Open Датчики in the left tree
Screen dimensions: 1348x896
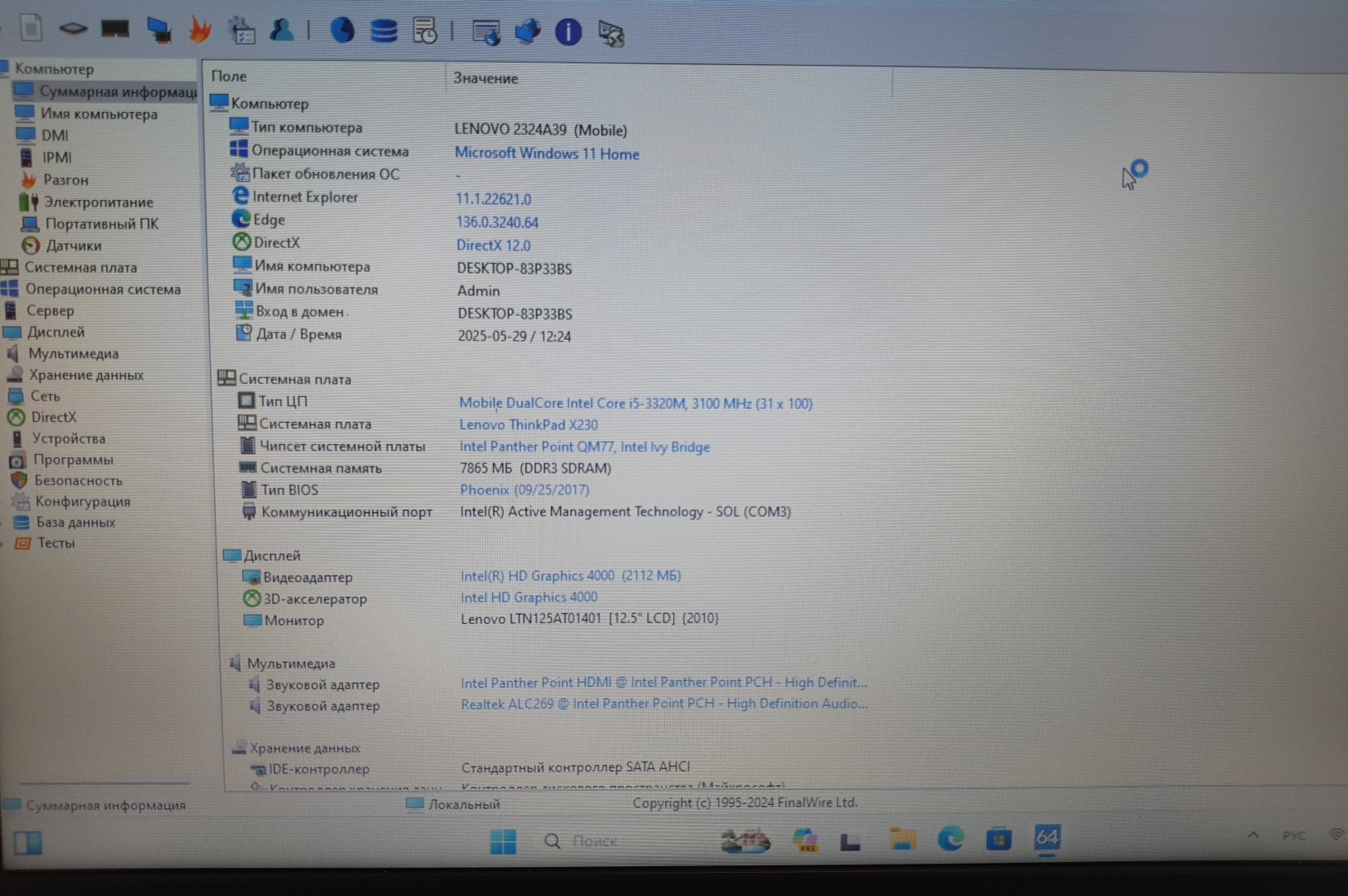point(74,246)
